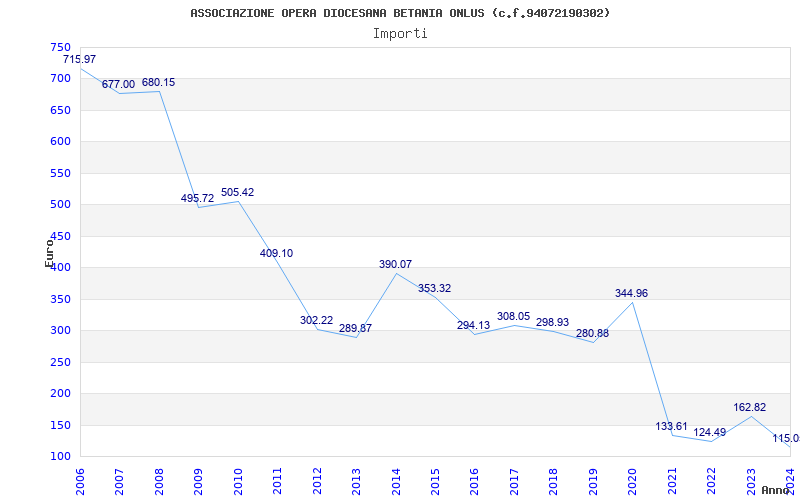Click the y-axis tick 650
Viewport: 800px width, 500px height.
click(60, 110)
